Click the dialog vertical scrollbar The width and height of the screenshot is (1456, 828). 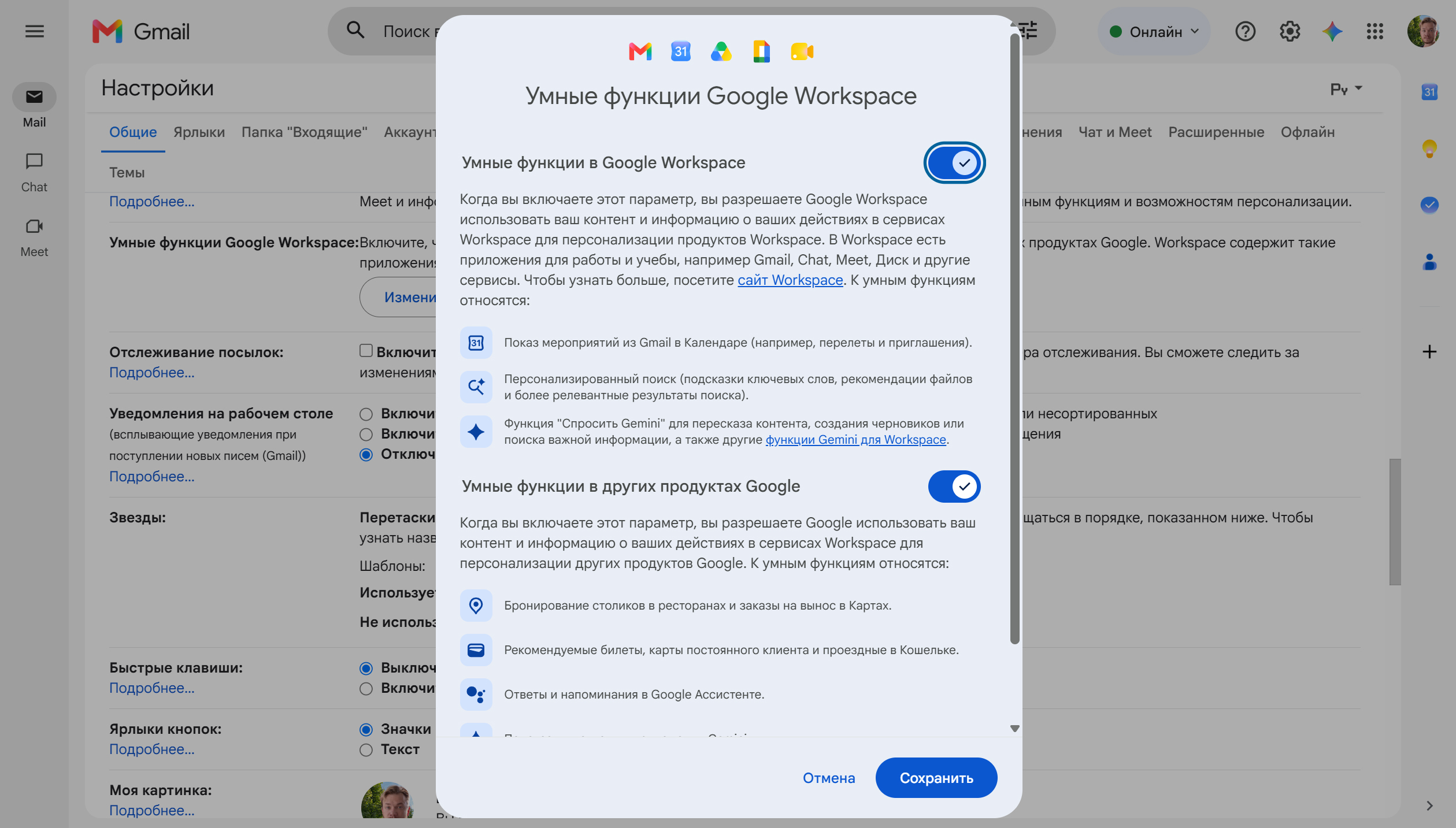tap(1014, 339)
